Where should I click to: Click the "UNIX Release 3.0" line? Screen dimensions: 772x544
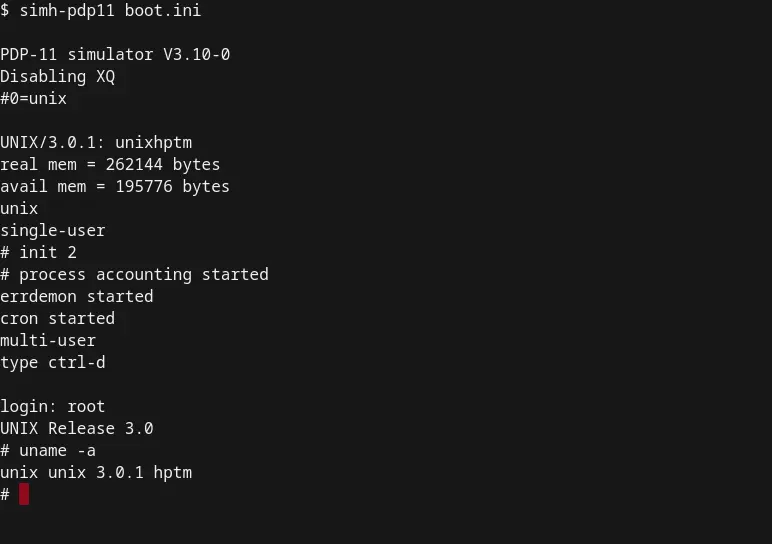click(x=77, y=428)
